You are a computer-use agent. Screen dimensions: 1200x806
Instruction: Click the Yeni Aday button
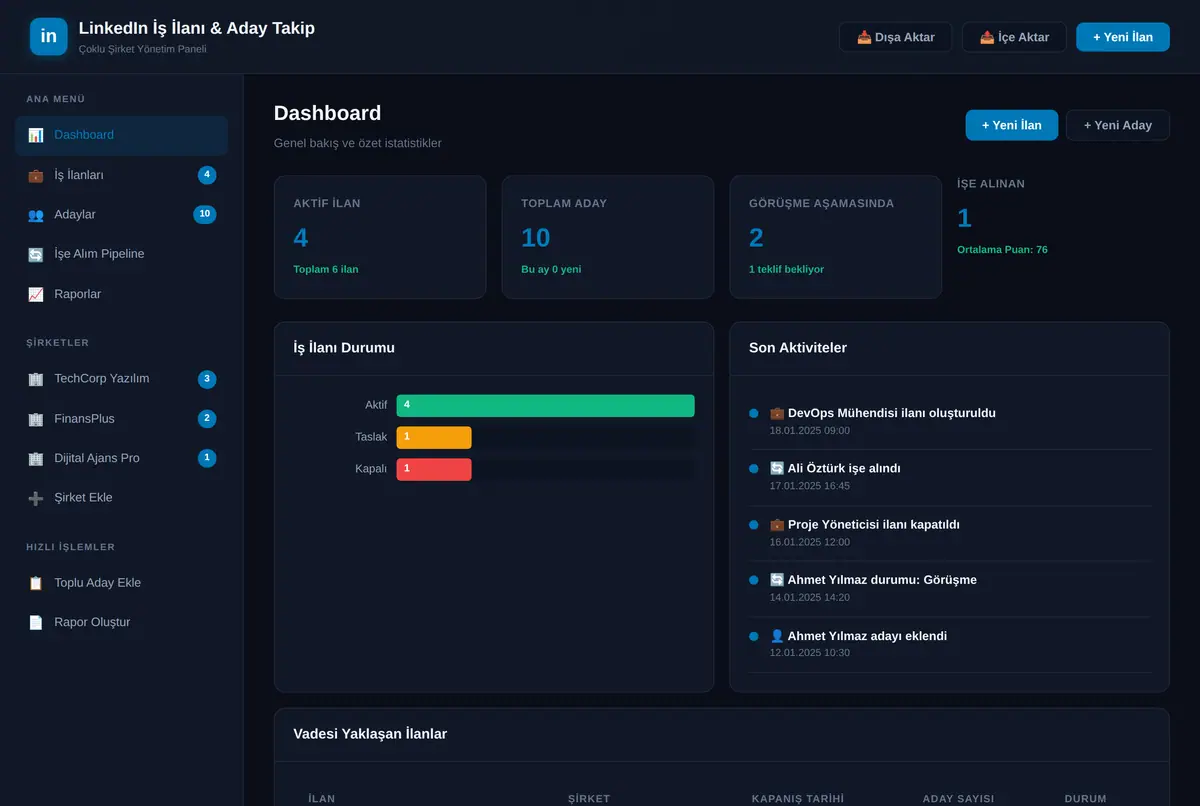click(x=1118, y=125)
